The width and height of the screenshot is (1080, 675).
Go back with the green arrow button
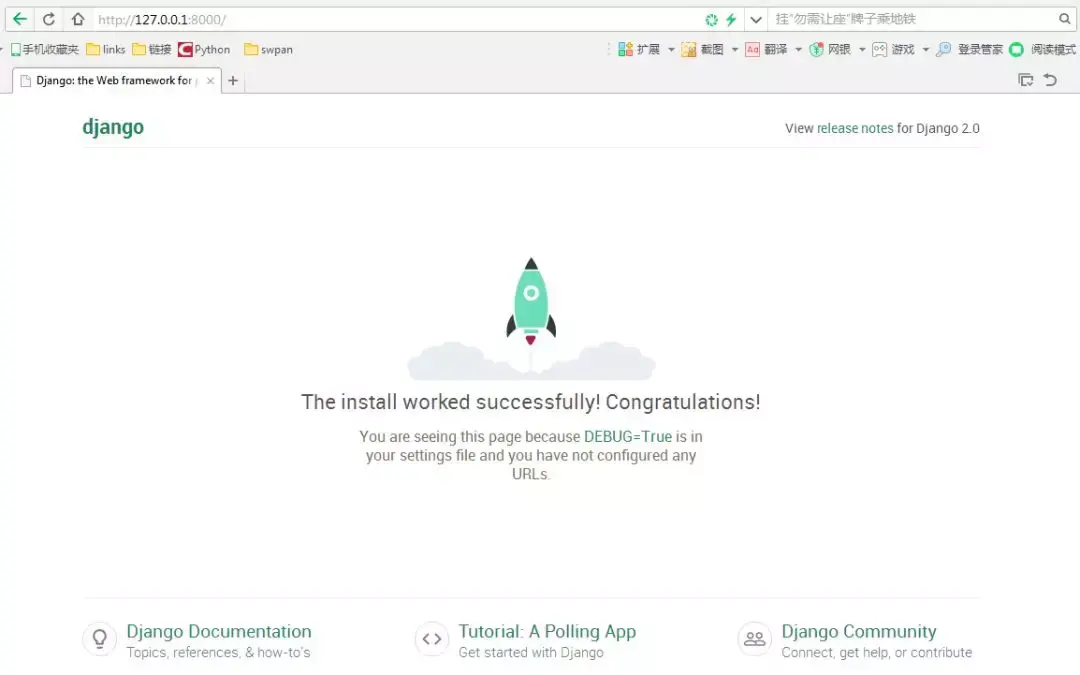pos(20,19)
